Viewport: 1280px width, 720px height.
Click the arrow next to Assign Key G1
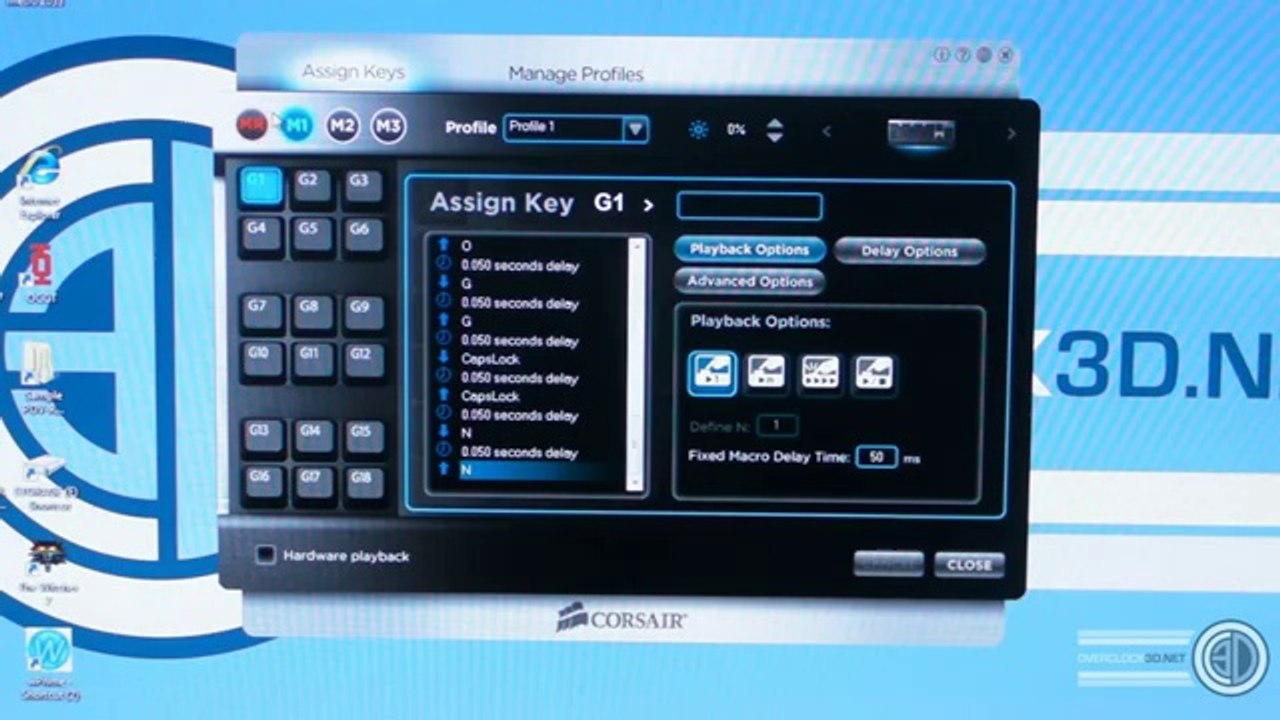point(649,205)
